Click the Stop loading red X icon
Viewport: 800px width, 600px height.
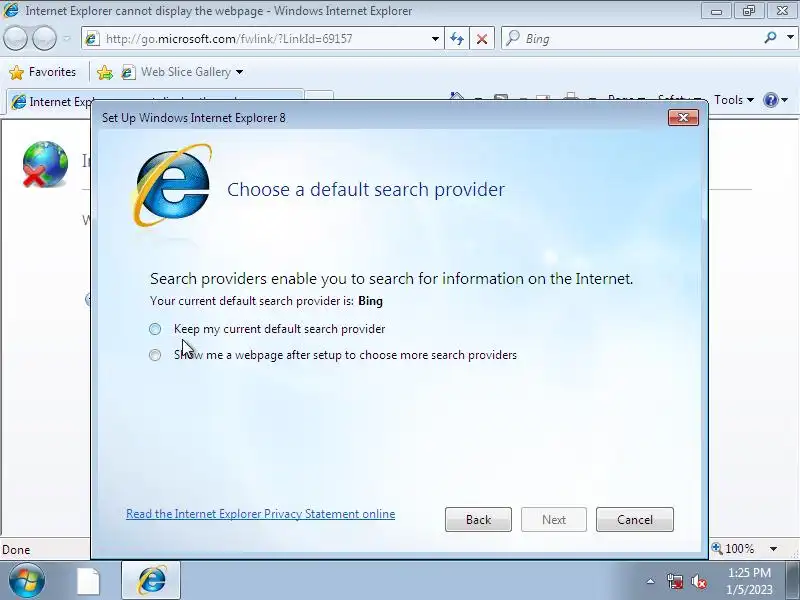482,39
